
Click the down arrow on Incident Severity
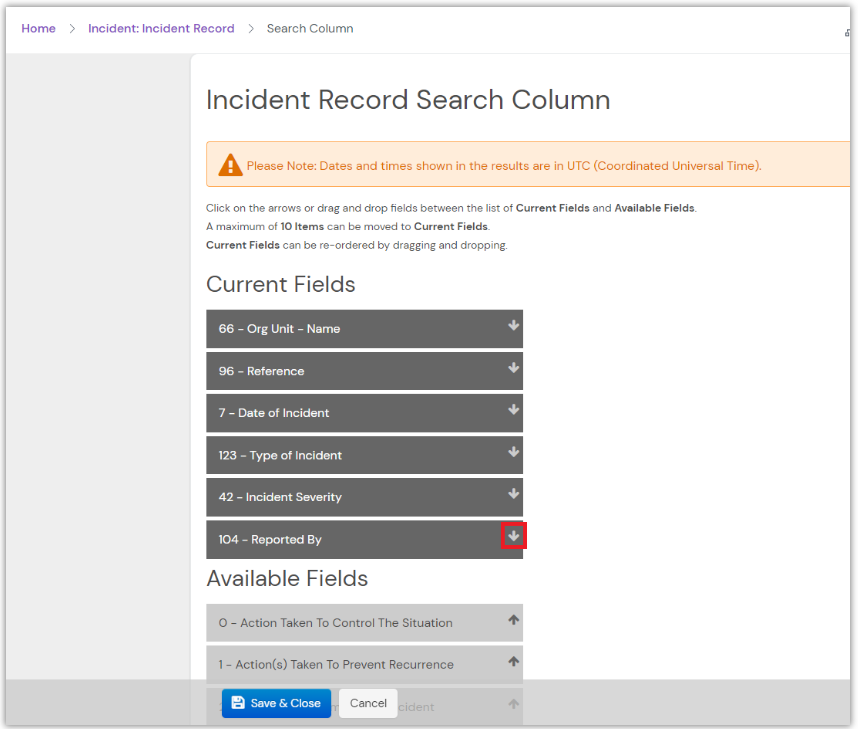pos(513,494)
